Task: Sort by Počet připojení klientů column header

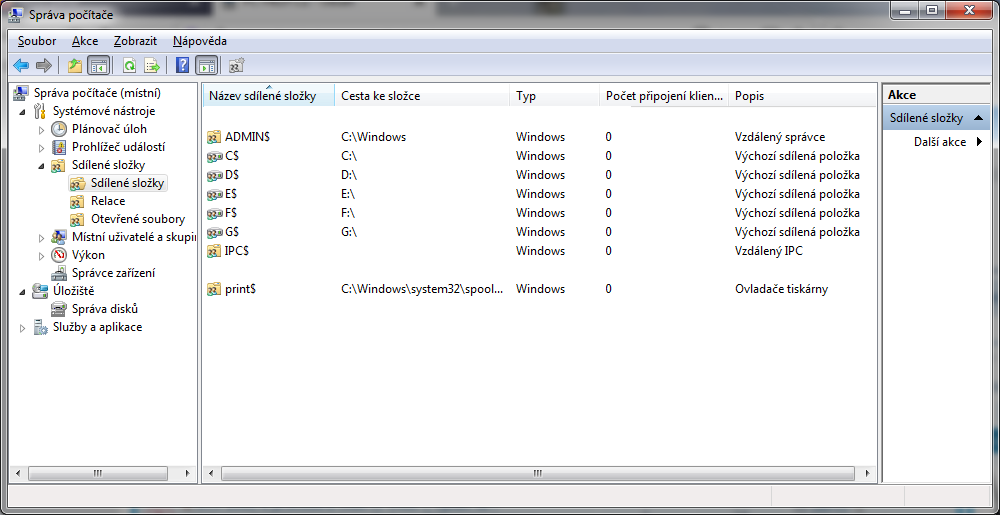Action: pyautogui.click(x=664, y=96)
